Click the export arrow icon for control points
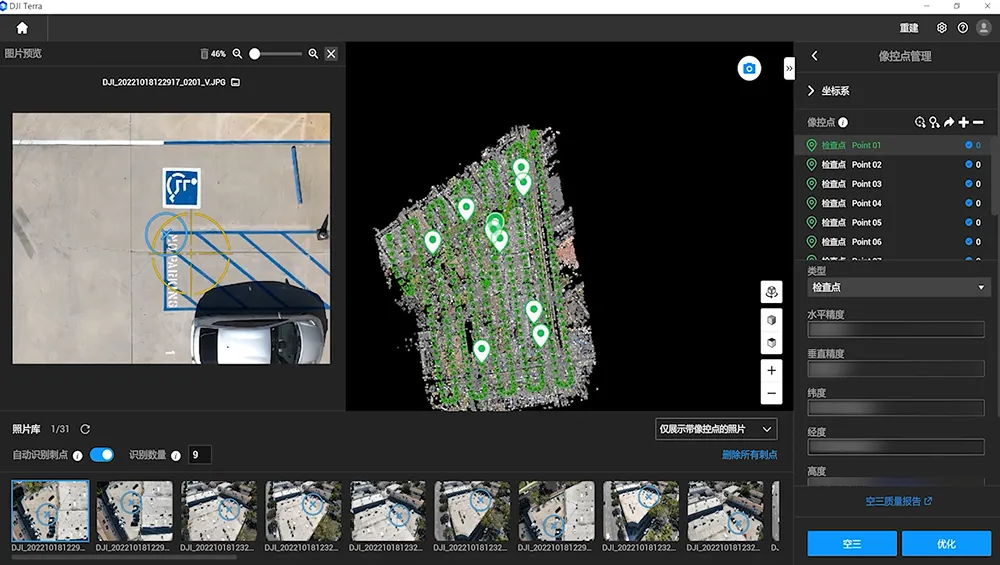This screenshot has width=1000, height=565. coord(949,122)
